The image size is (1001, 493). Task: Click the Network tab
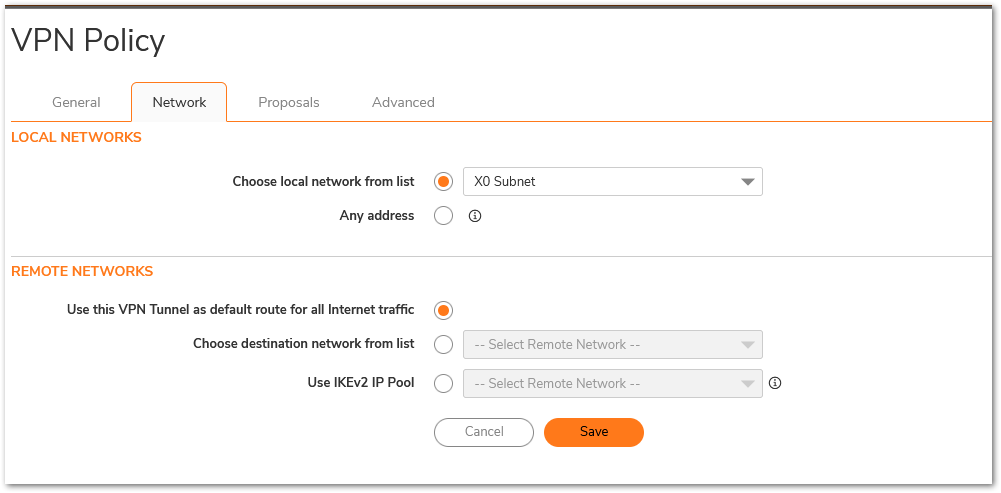pyautogui.click(x=179, y=102)
